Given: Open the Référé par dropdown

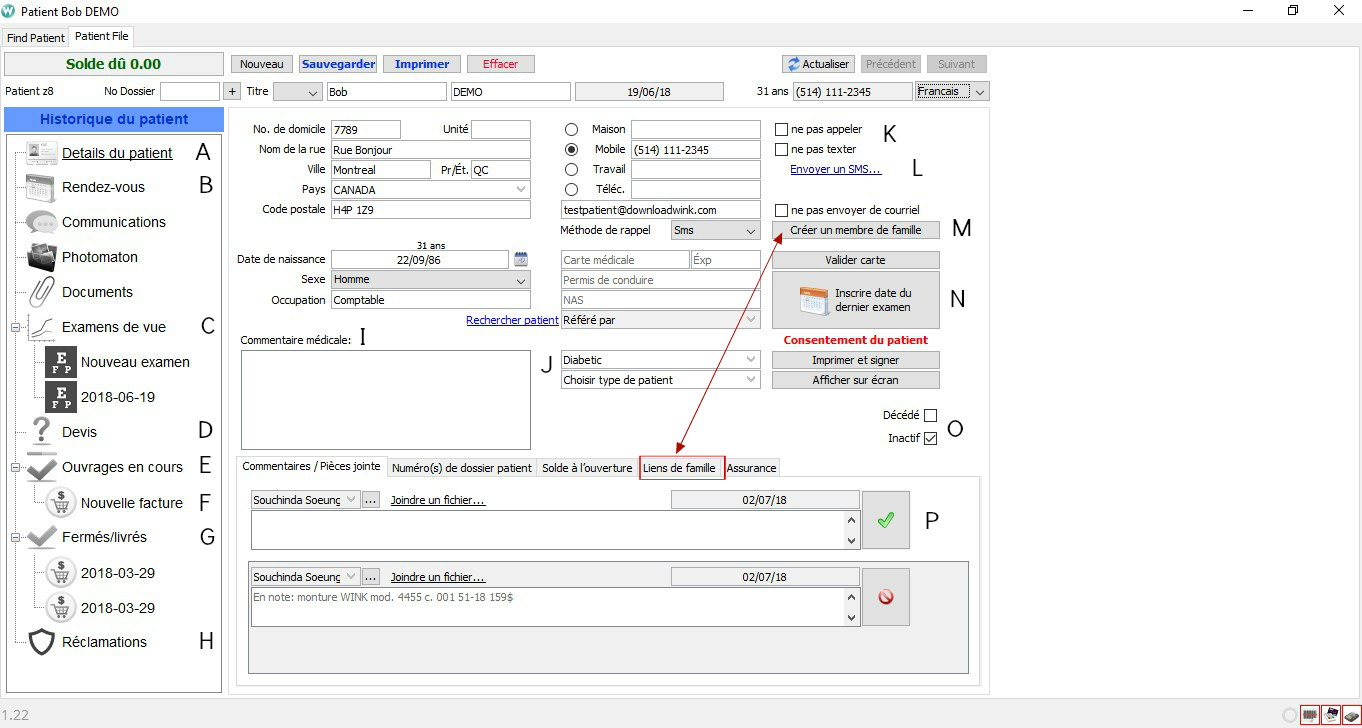Looking at the screenshot, I should pyautogui.click(x=661, y=320).
